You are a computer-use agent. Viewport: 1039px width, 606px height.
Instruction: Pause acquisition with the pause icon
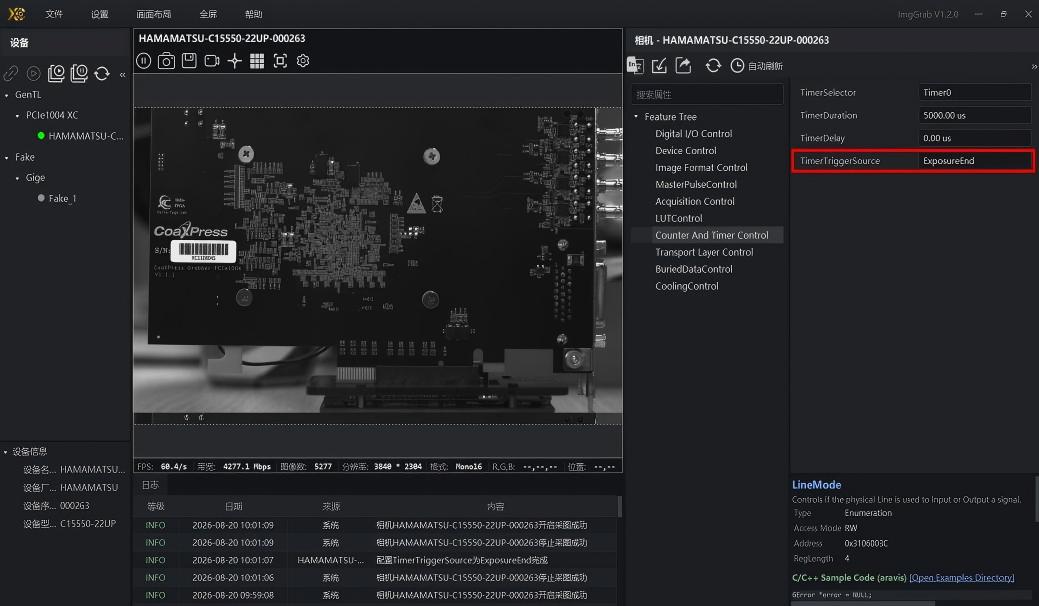coord(144,61)
